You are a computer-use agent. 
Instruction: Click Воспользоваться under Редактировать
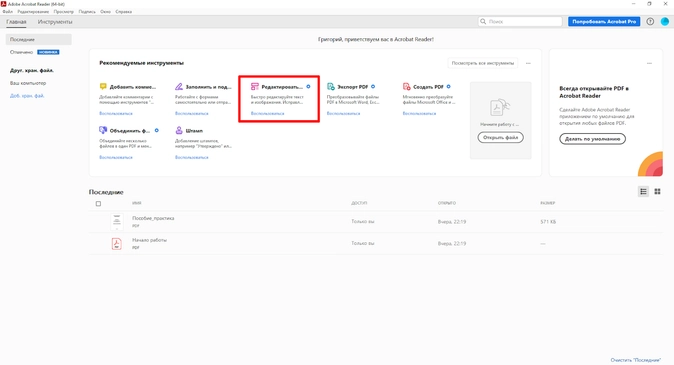coord(267,113)
